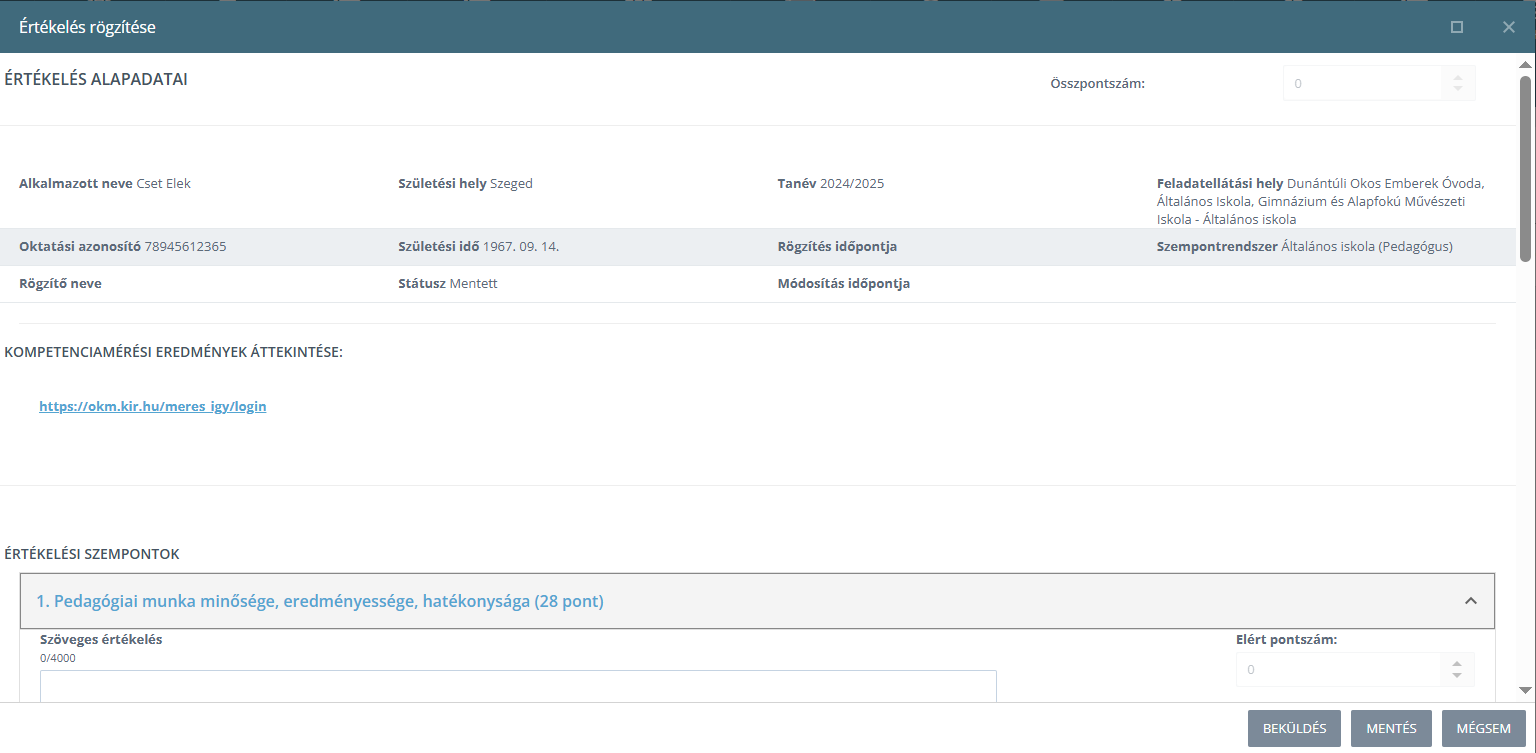Click the Rögzítő neve label
Screen dimensions: 1536x753
60,284
